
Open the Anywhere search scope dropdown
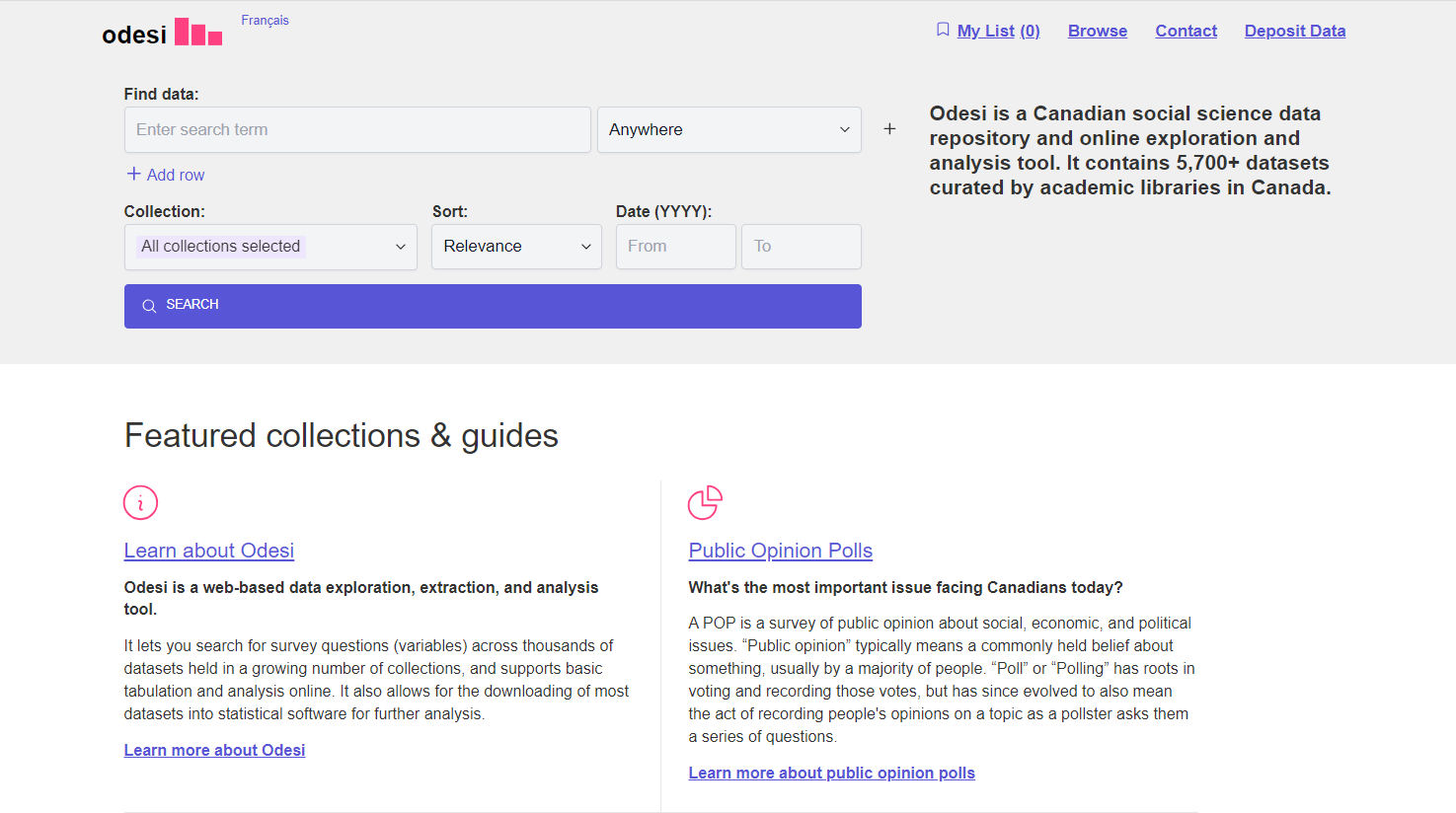[x=729, y=129]
